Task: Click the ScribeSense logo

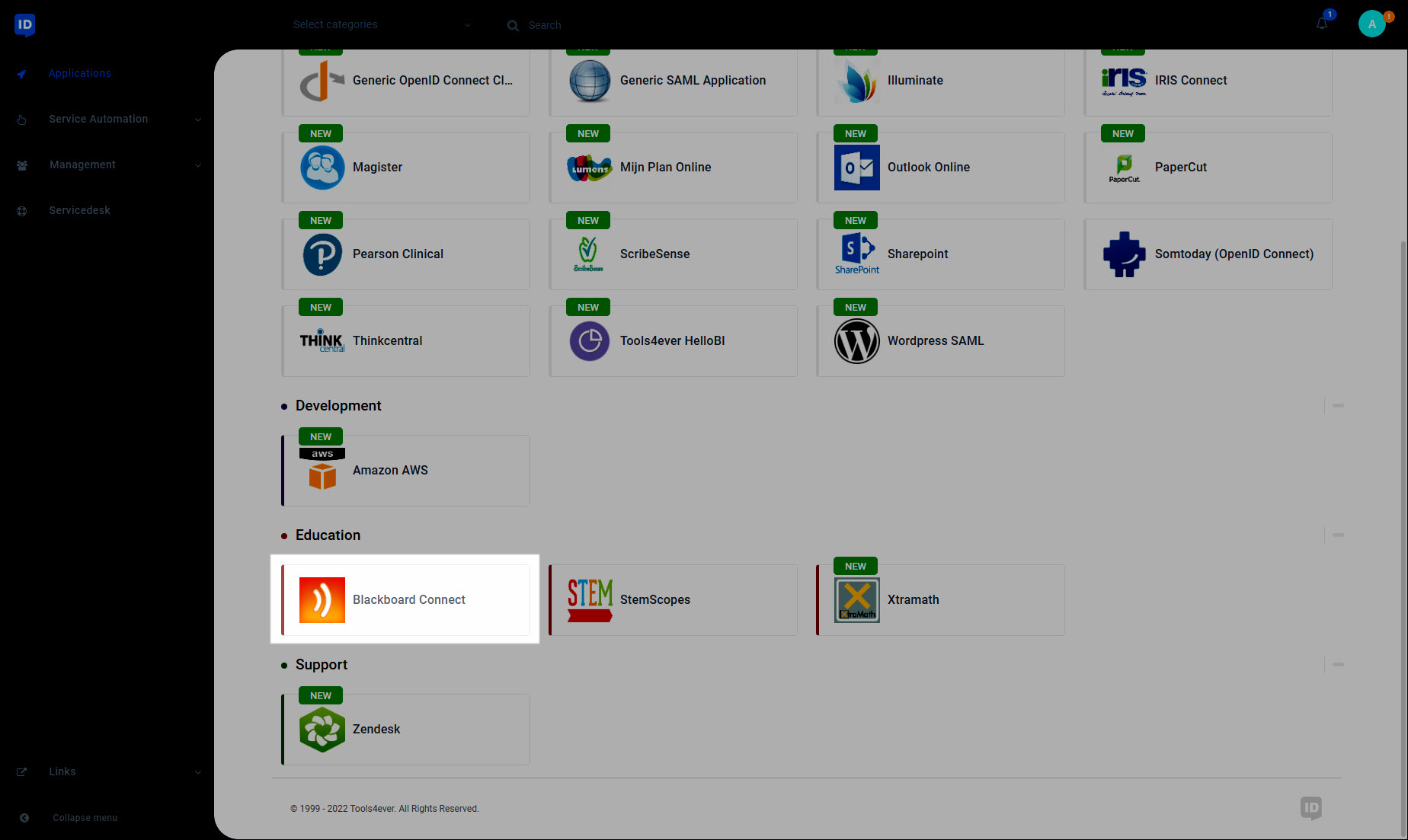Action: [x=588, y=254]
